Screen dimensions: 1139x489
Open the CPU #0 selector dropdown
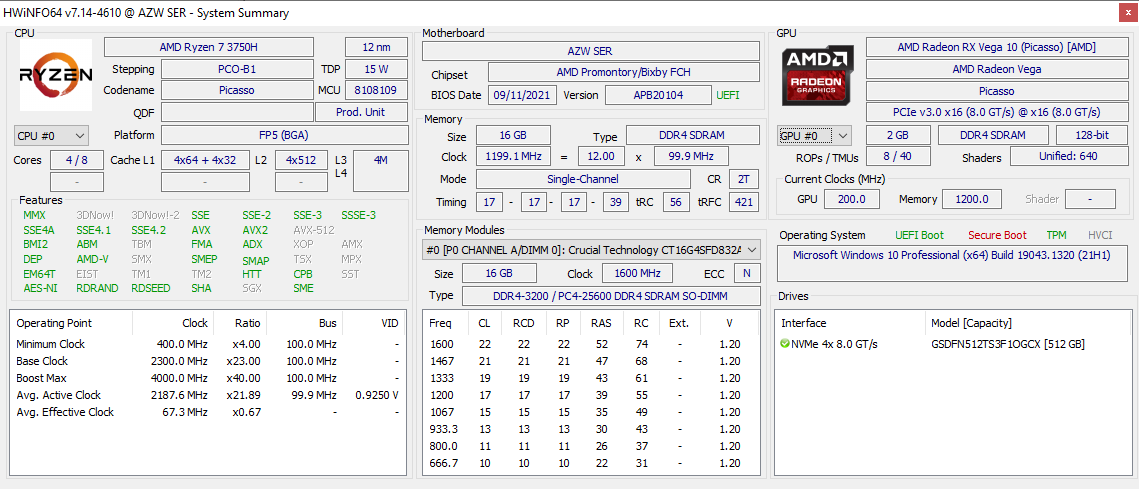tap(52, 135)
